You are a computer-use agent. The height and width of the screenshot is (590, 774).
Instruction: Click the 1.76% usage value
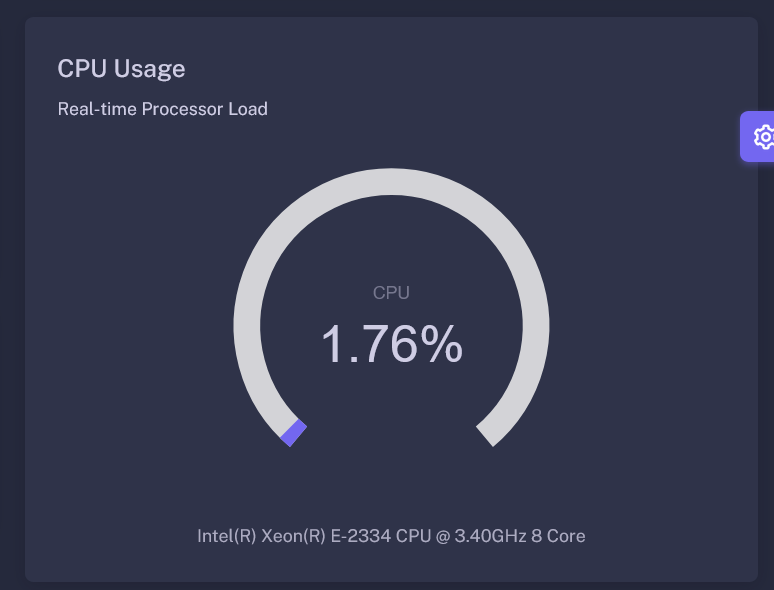point(392,344)
